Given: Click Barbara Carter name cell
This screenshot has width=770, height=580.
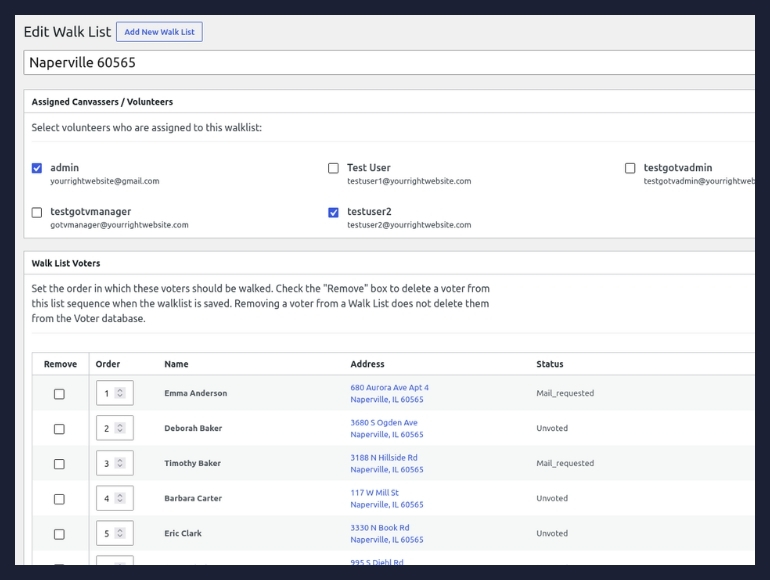Looking at the screenshot, I should pyautogui.click(x=193, y=498).
